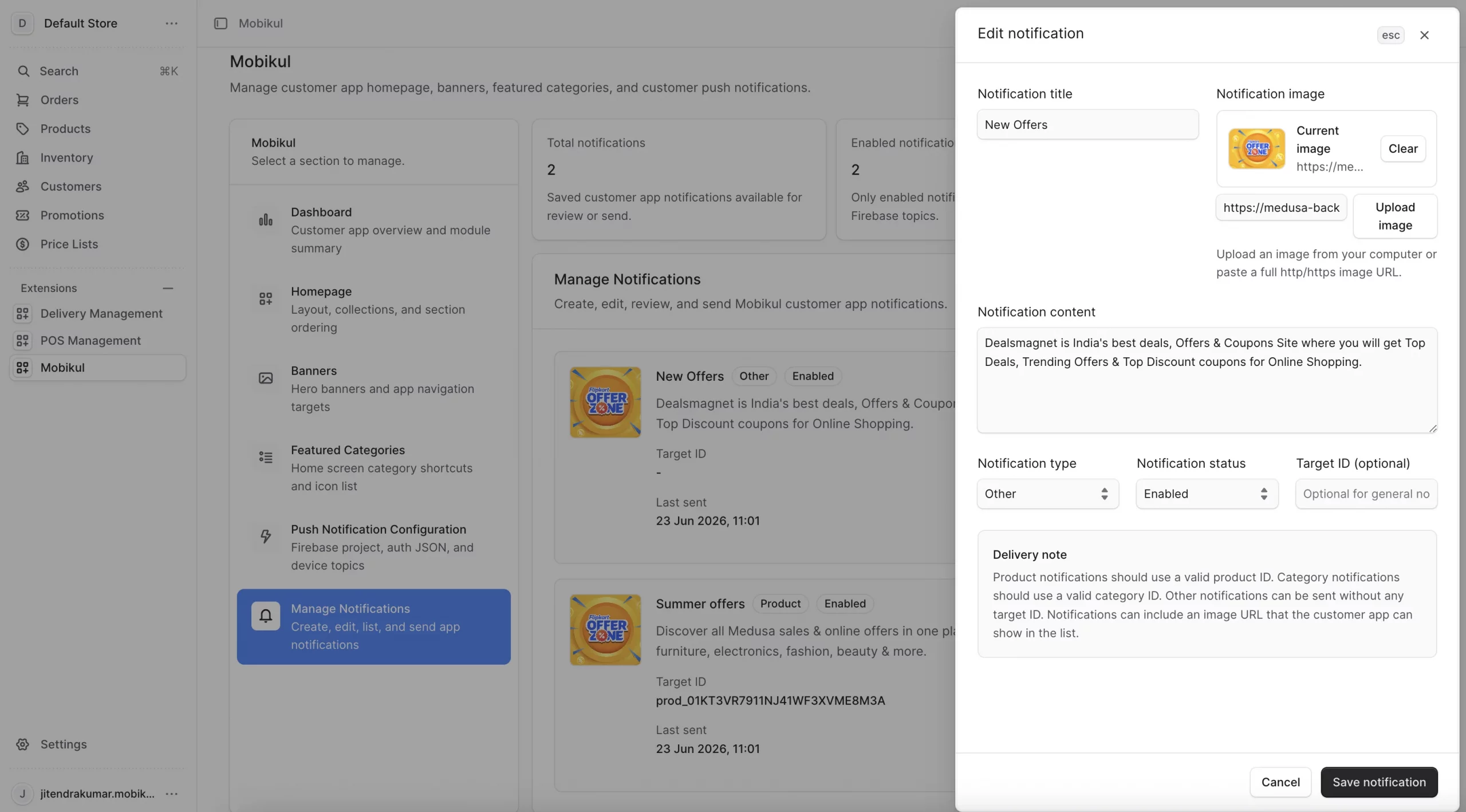Open user account ellipsis menu

point(171,793)
